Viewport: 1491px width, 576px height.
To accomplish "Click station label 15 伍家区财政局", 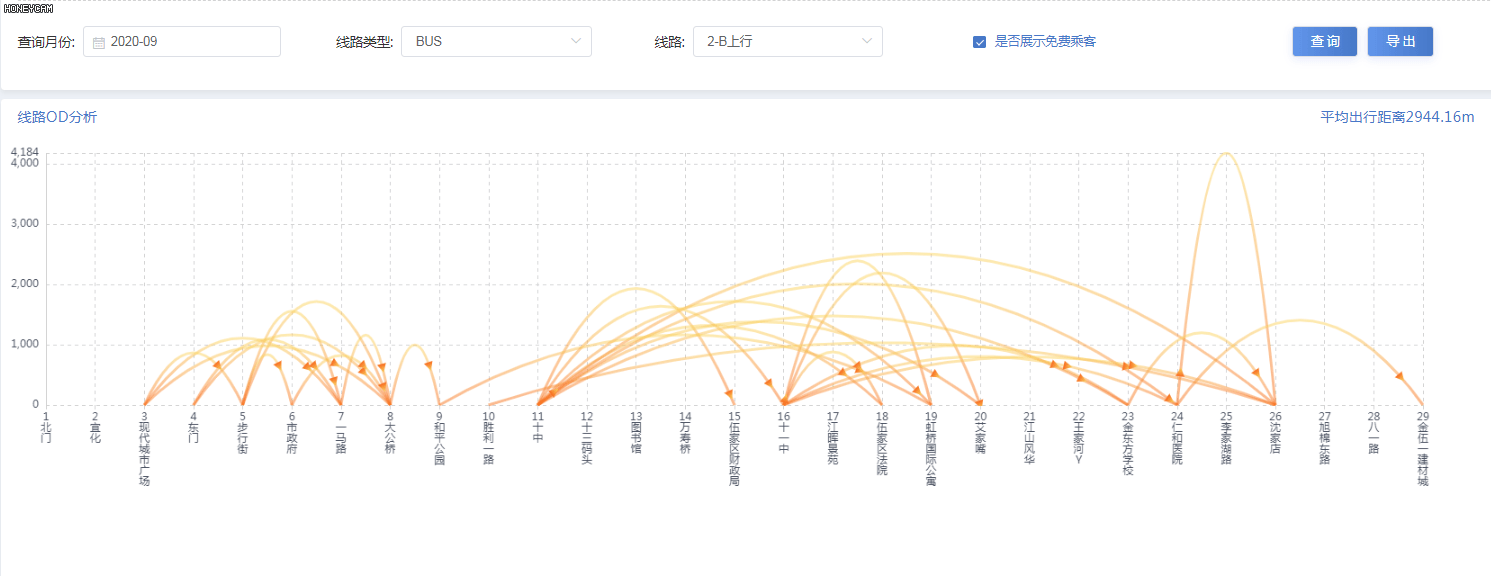I will [734, 448].
